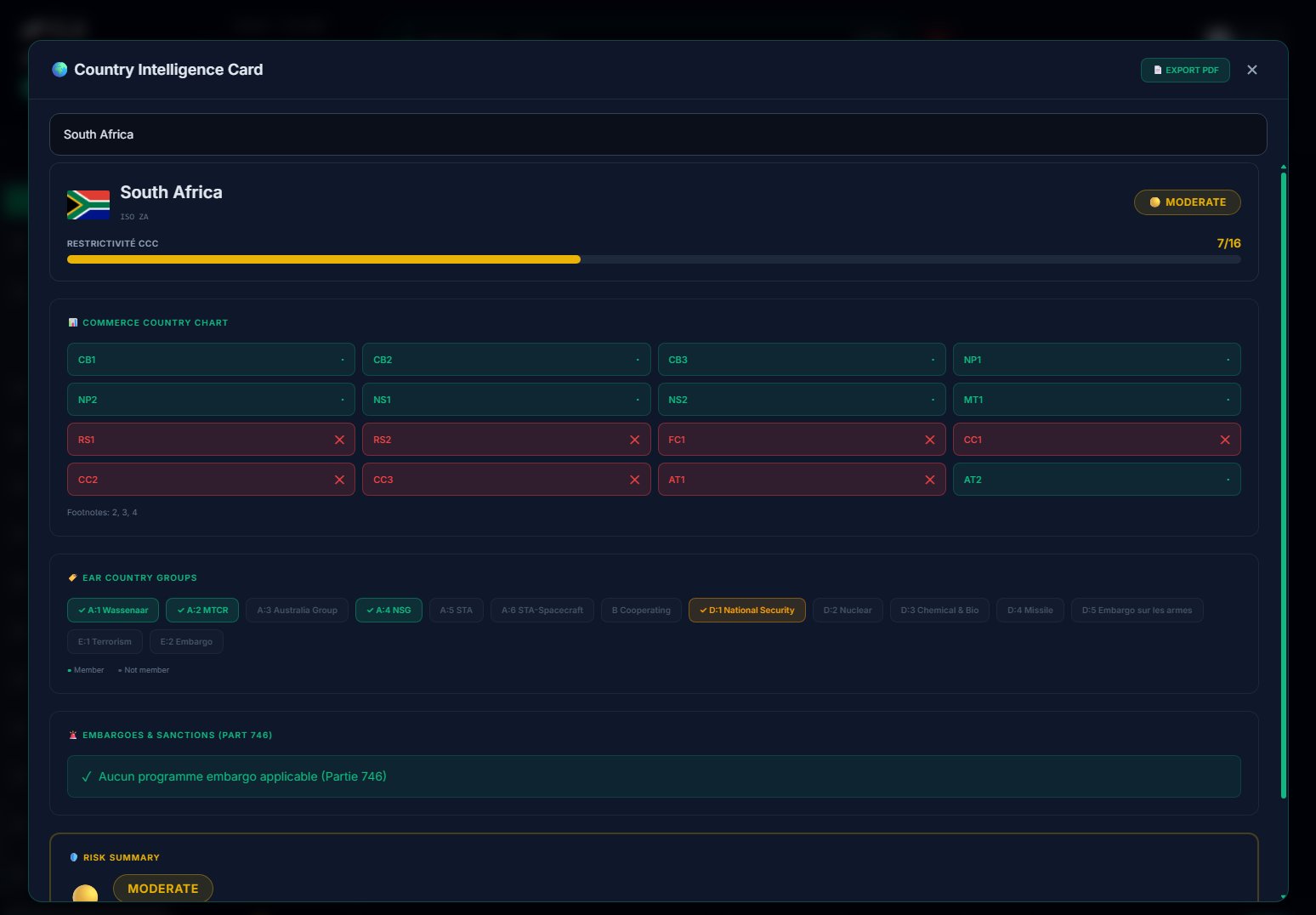Close the Country Intelligence Card dialog
Viewport: 1316px width, 915px height.
(x=1251, y=71)
